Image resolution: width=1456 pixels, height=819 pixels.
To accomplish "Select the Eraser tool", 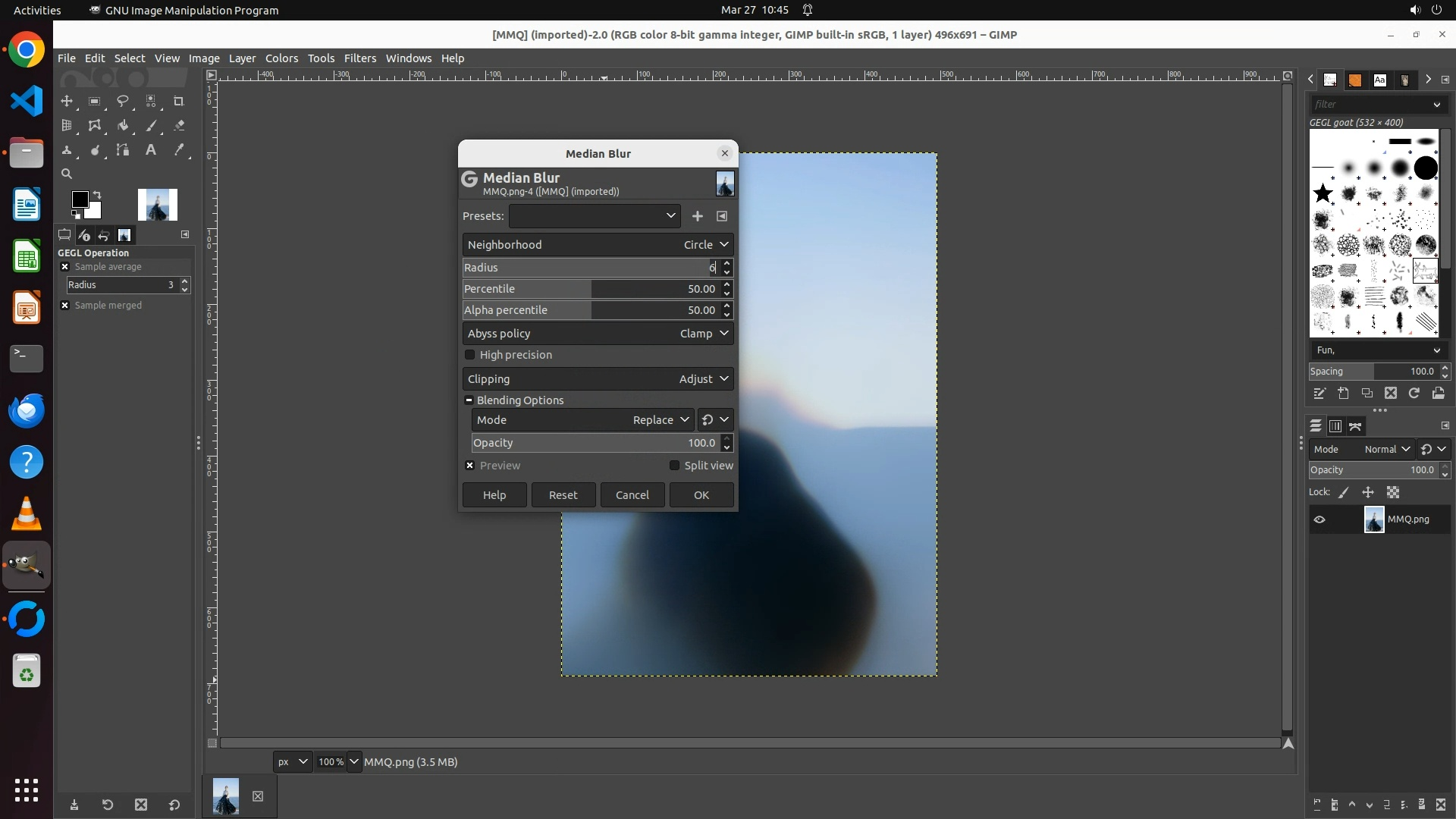I will (x=179, y=126).
